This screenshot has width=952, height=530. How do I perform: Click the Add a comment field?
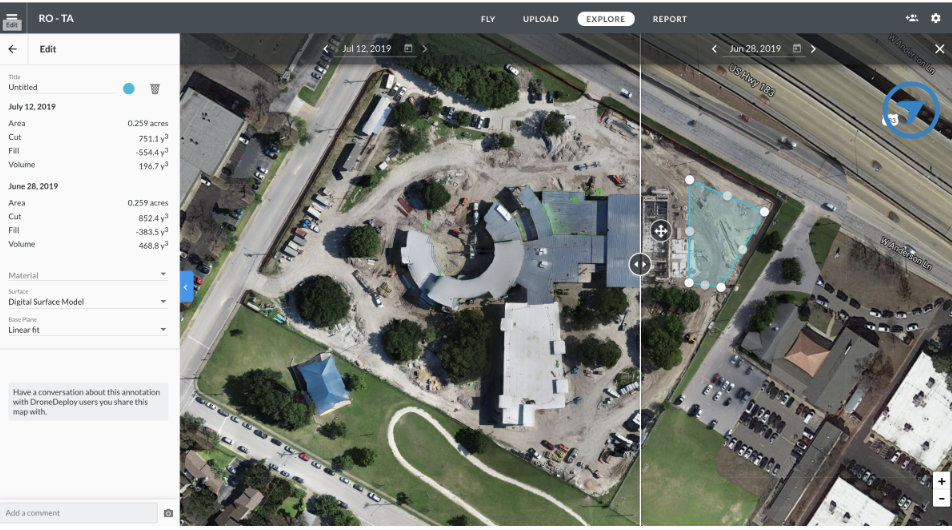tap(79, 513)
